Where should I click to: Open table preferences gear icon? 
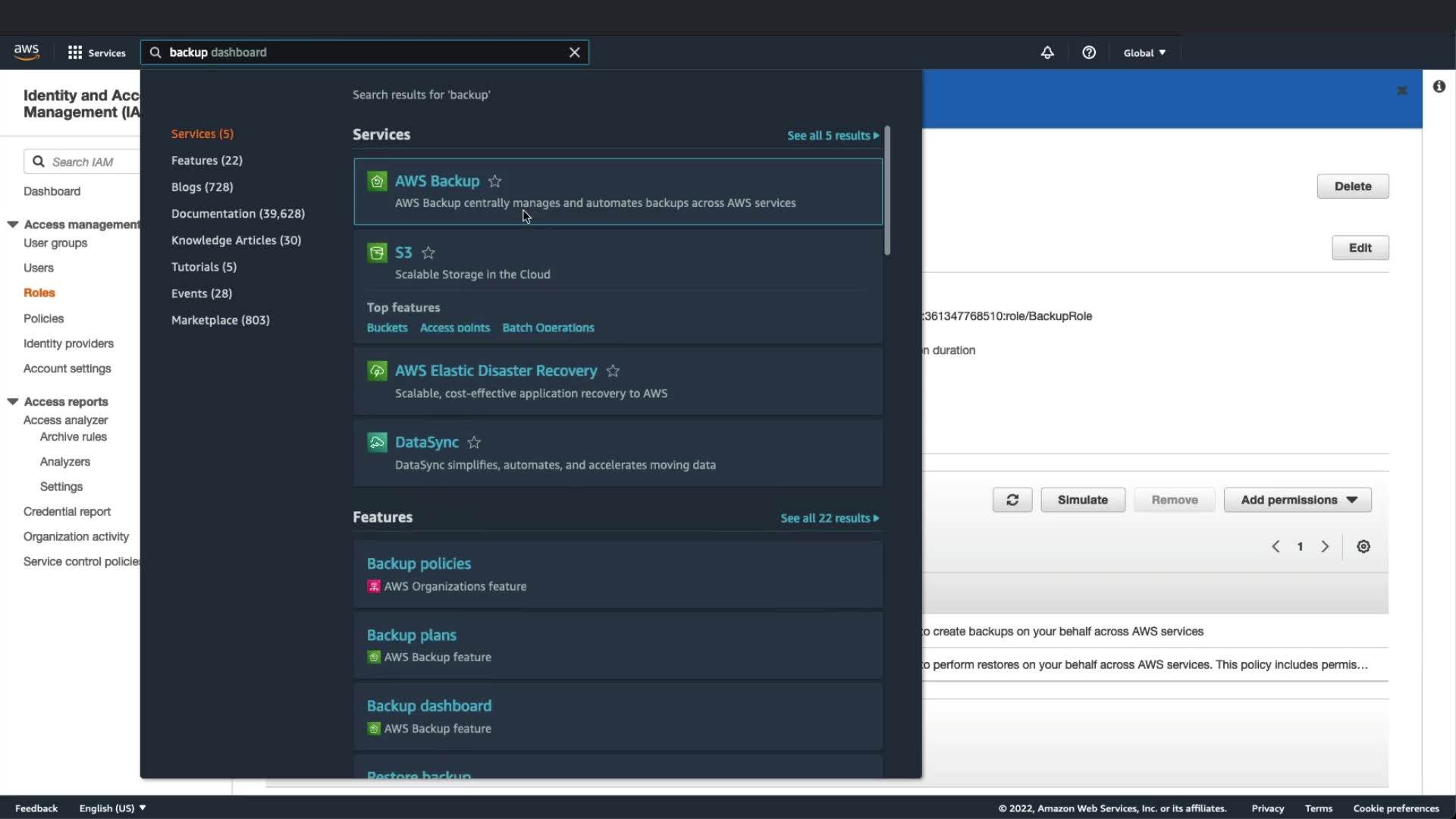click(x=1363, y=546)
